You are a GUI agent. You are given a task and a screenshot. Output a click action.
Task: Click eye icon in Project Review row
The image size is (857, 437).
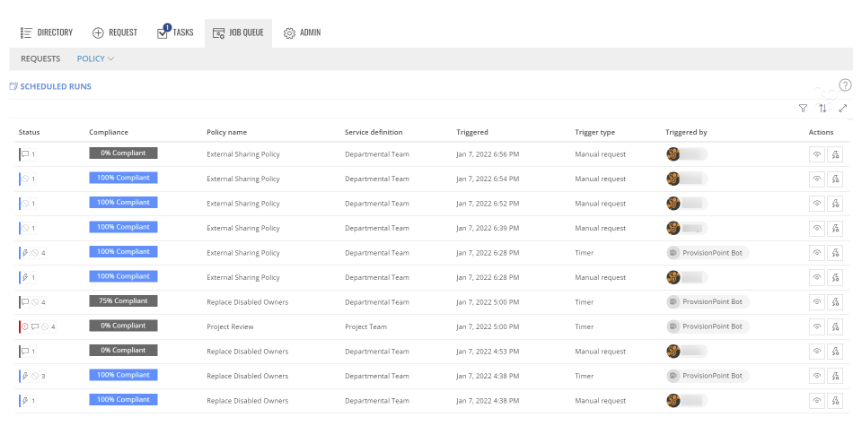pos(817,327)
